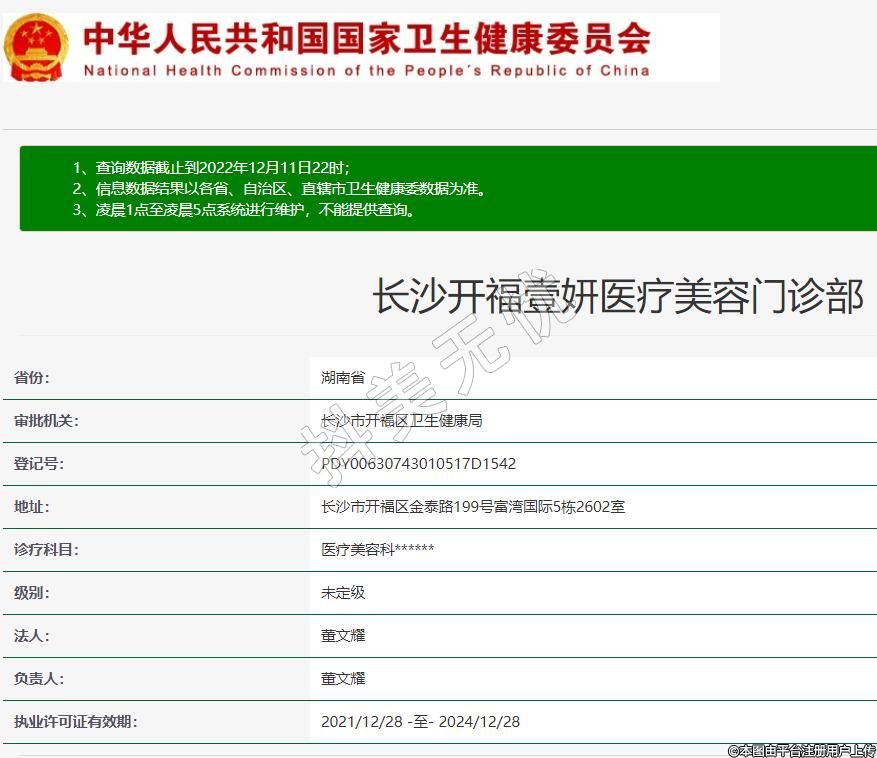Click 董文耀 in the 负责人 row

point(343,679)
